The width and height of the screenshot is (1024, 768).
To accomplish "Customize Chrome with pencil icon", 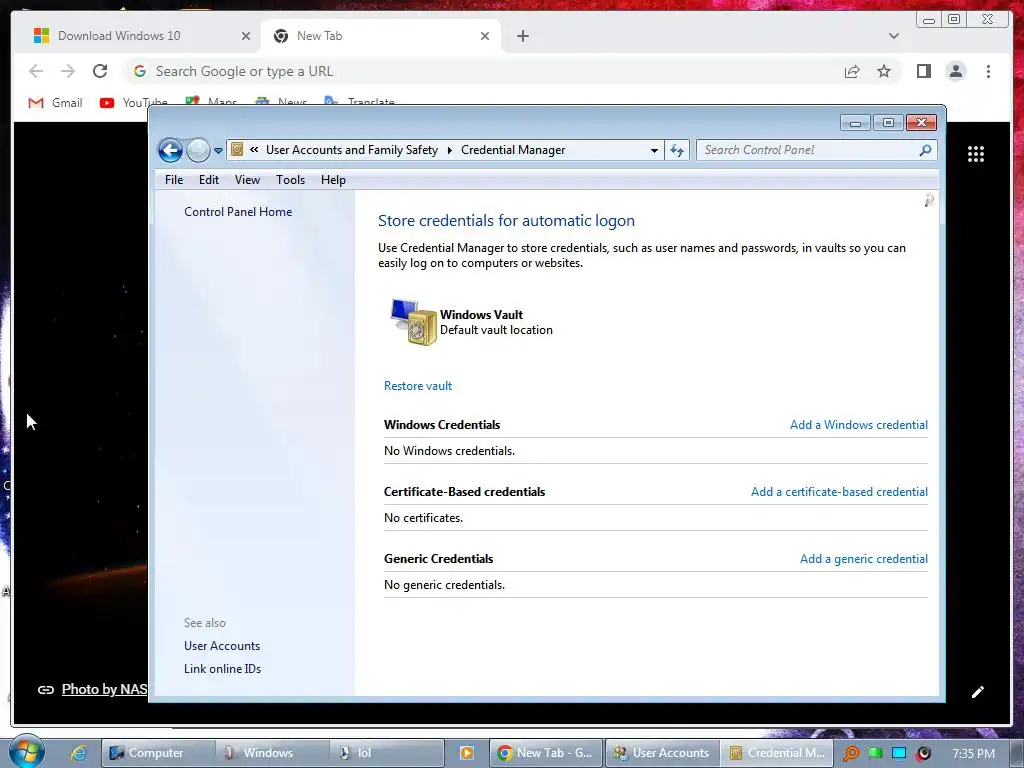I will pyautogui.click(x=978, y=692).
